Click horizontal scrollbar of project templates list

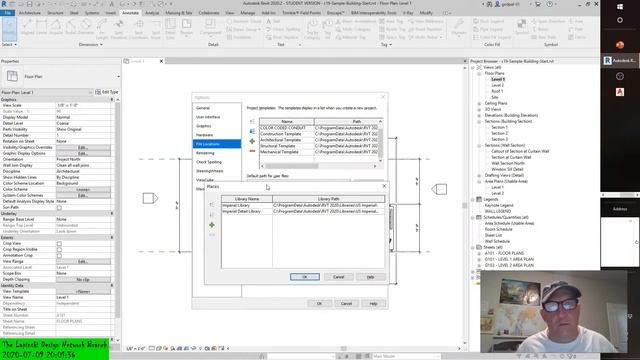click(x=292, y=166)
